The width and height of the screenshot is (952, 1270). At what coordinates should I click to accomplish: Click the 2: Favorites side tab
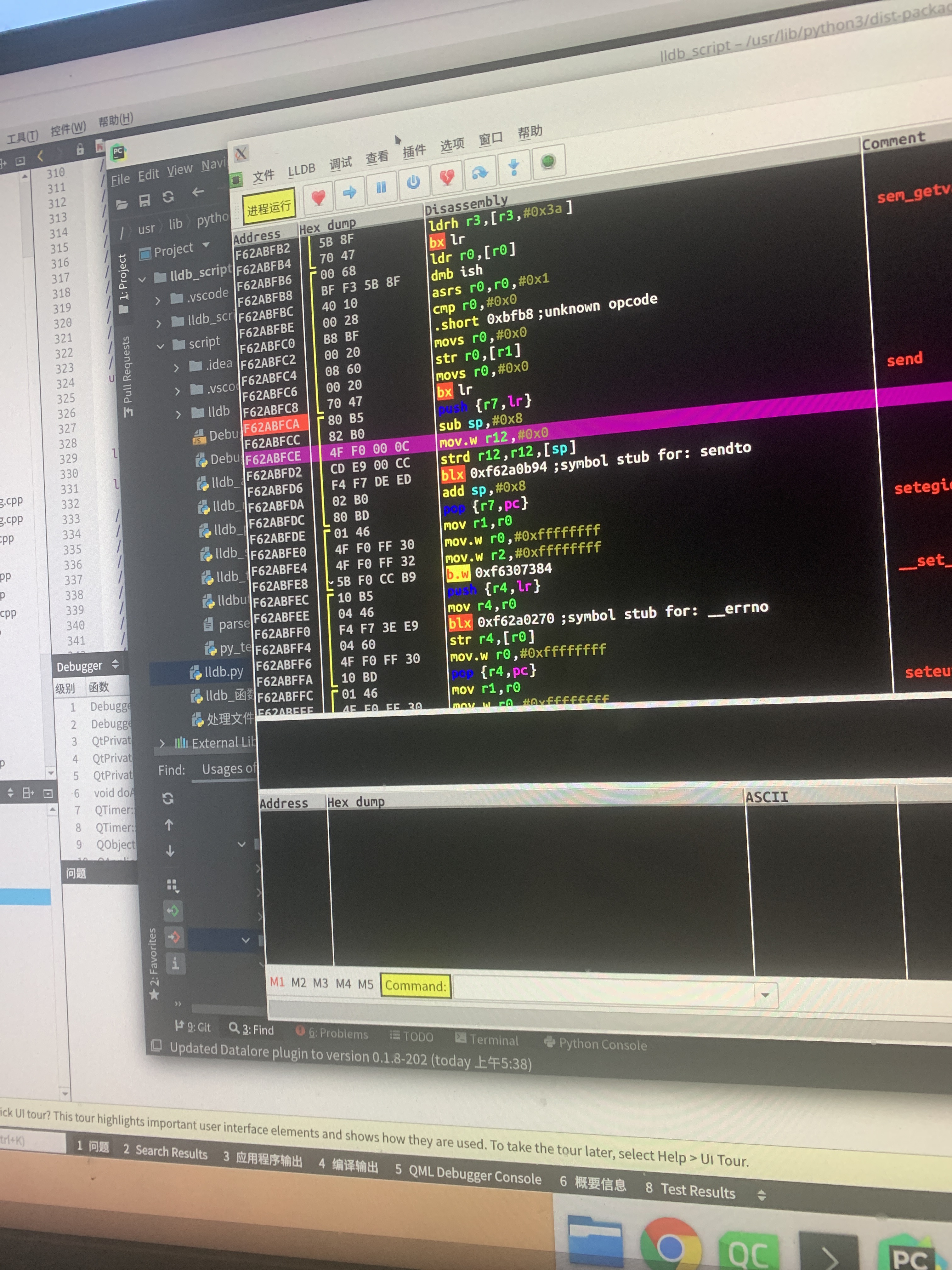click(x=153, y=964)
